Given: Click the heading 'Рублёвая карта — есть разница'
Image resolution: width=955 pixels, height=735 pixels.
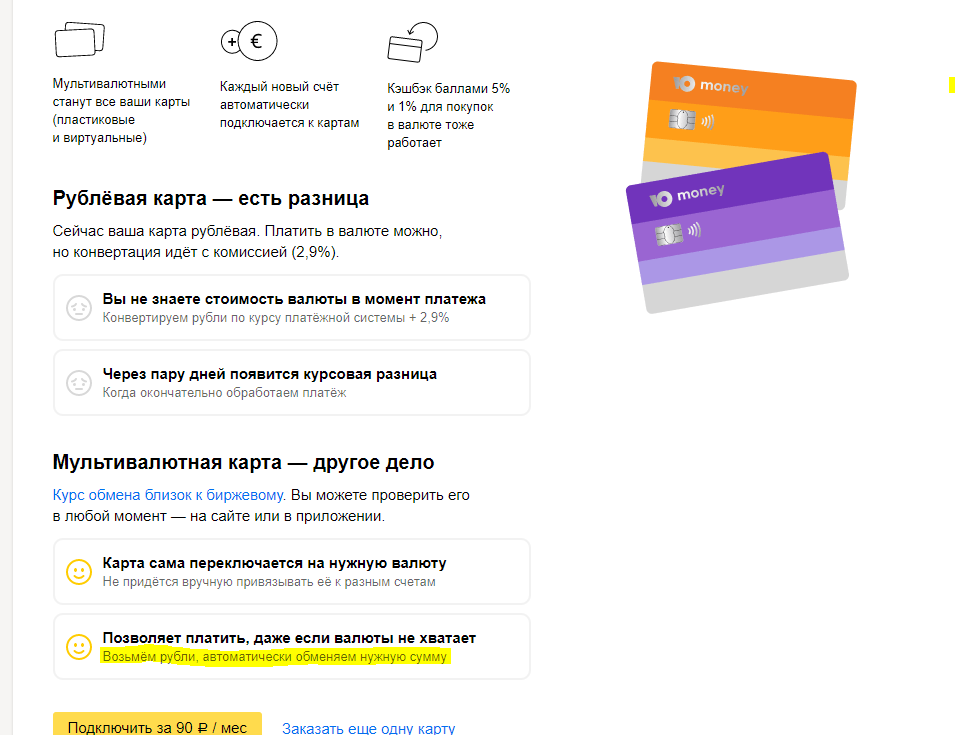Looking at the screenshot, I should 211,199.
